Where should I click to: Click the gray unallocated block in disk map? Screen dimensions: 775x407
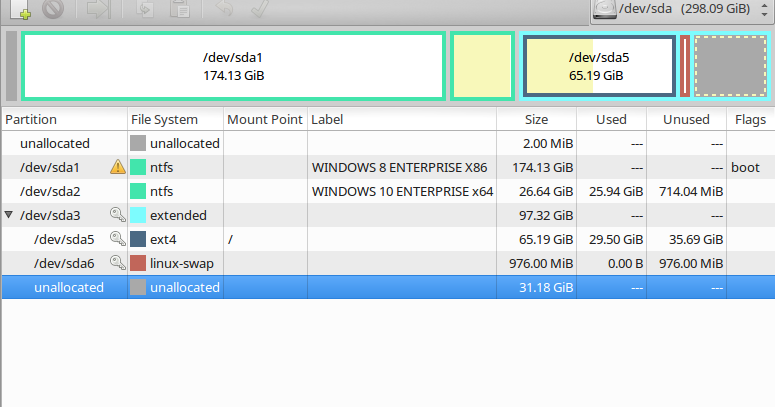pos(730,66)
